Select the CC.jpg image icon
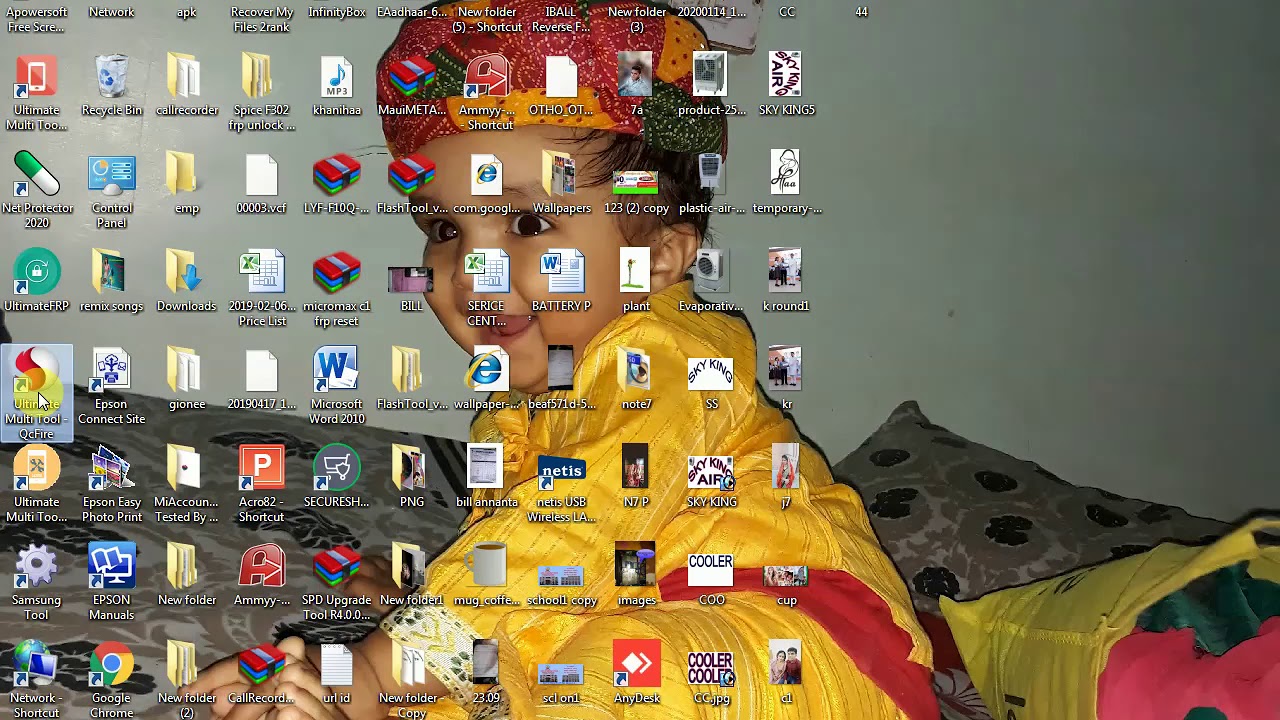Image resolution: width=1280 pixels, height=720 pixels. tap(711, 668)
